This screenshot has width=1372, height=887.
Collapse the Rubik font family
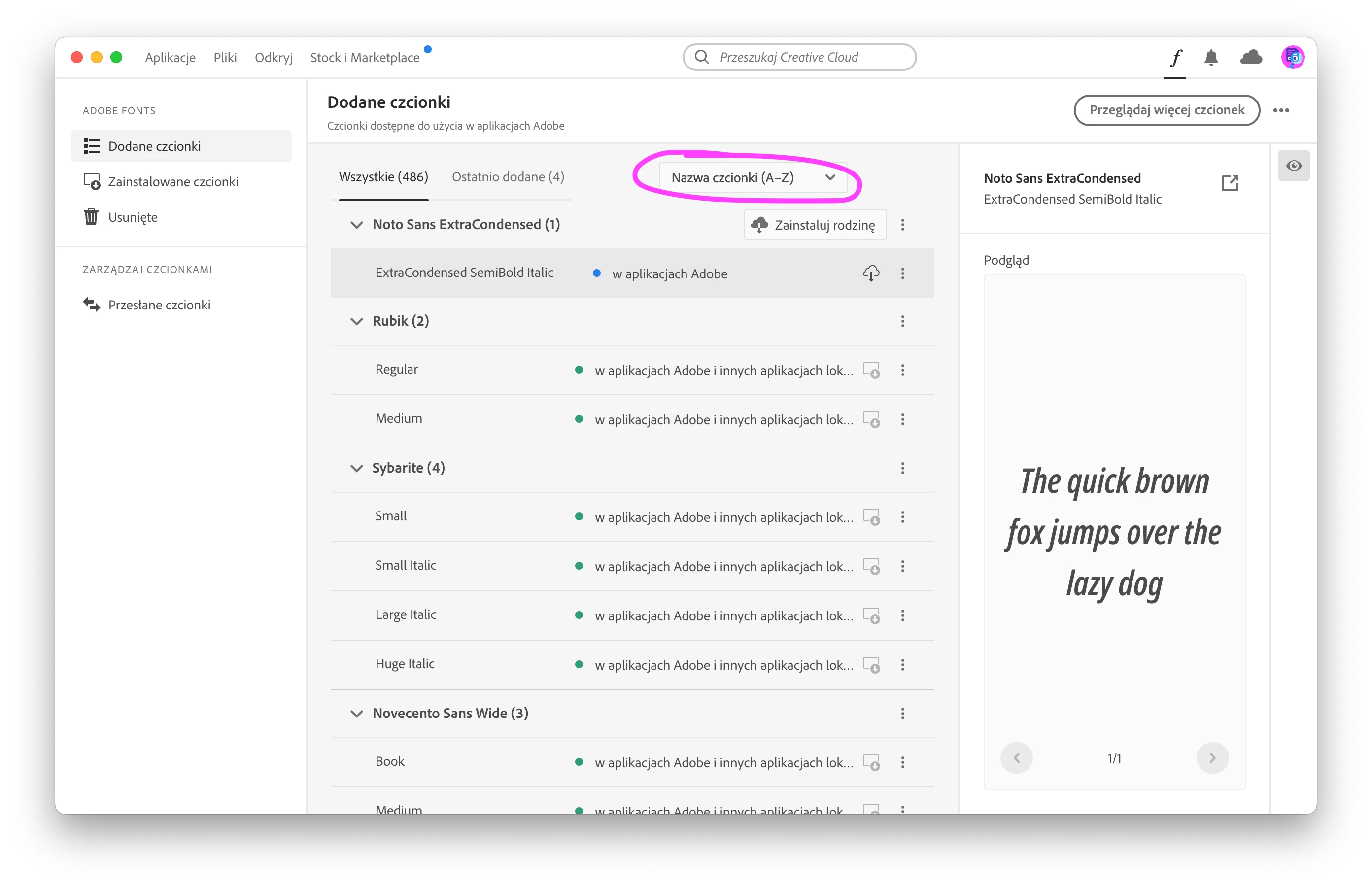(x=356, y=321)
